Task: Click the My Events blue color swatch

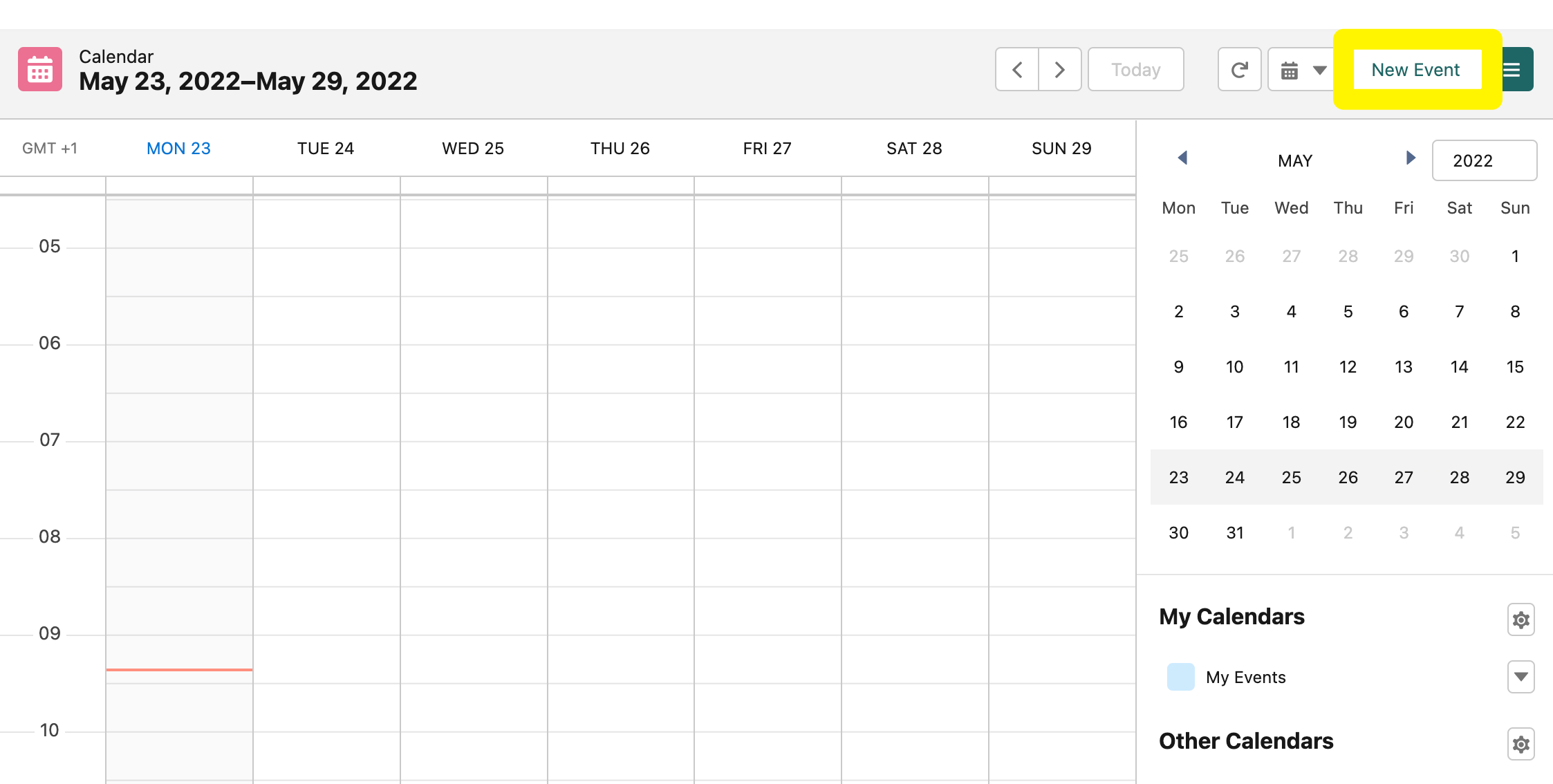Action: pyautogui.click(x=1180, y=677)
